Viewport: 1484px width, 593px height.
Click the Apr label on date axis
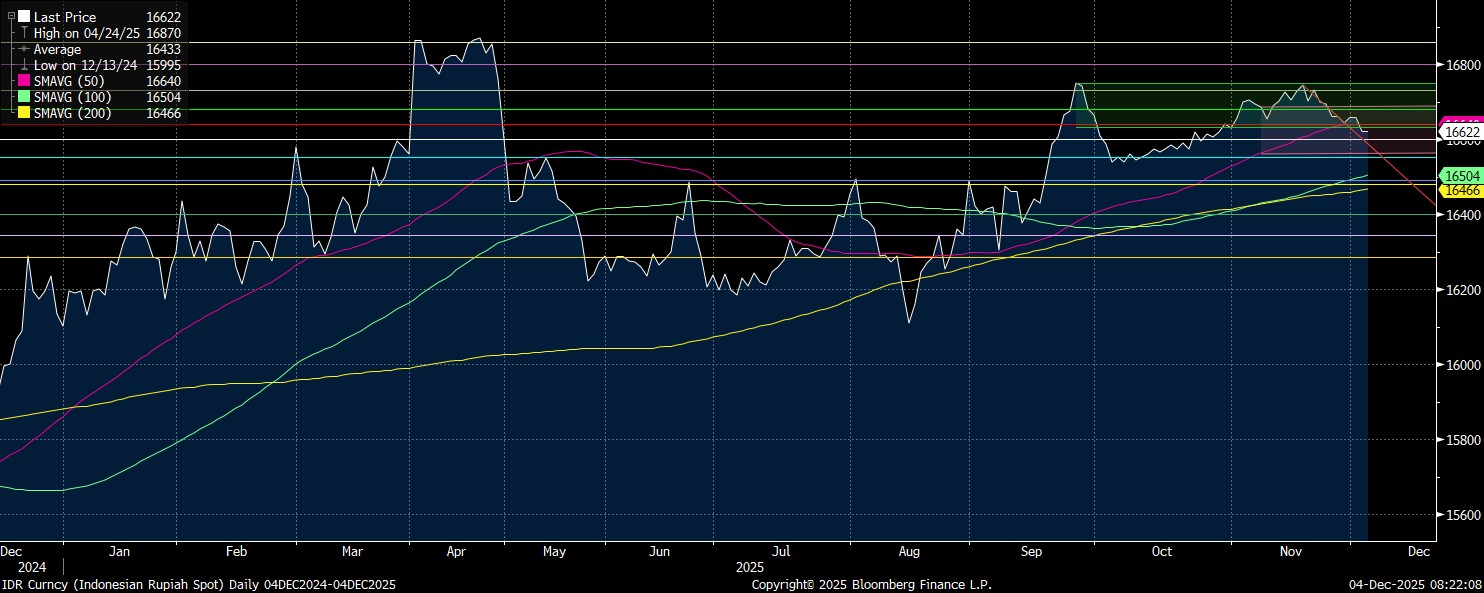[x=456, y=551]
